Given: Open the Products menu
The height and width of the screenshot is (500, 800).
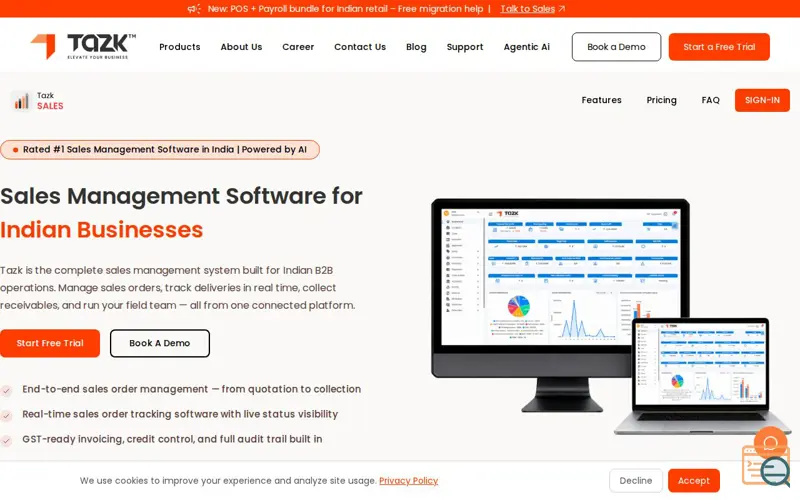Looking at the screenshot, I should coord(180,47).
